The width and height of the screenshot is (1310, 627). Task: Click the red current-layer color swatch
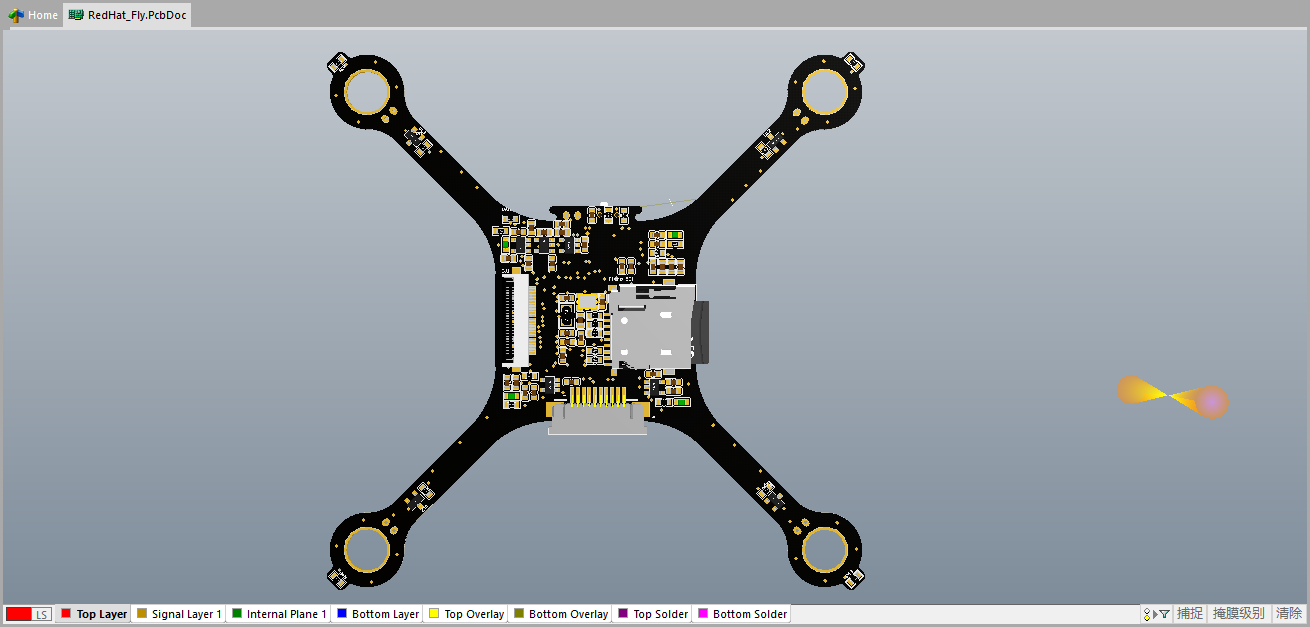(19, 614)
